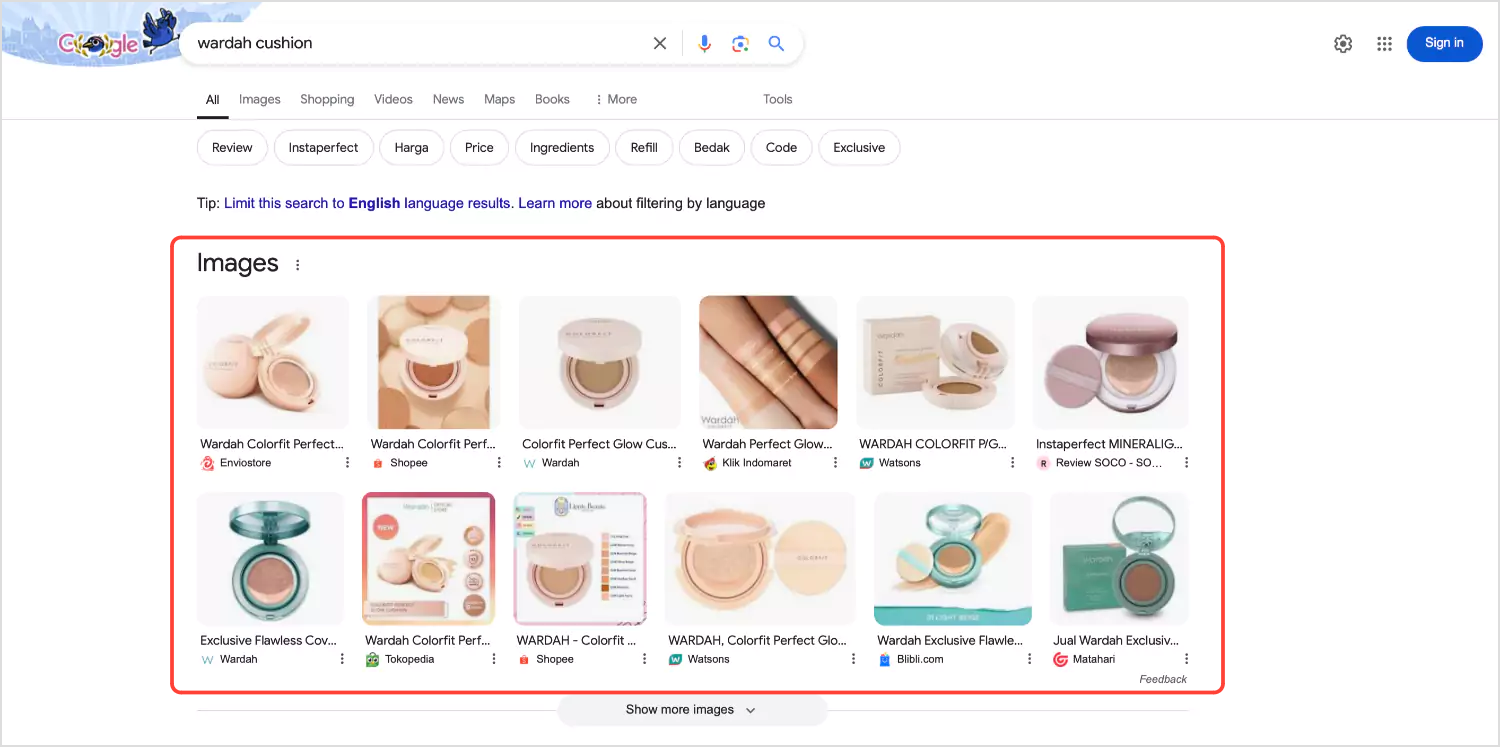The height and width of the screenshot is (747, 1500).
Task: Click the Tokopedia favicon
Action: point(372,659)
